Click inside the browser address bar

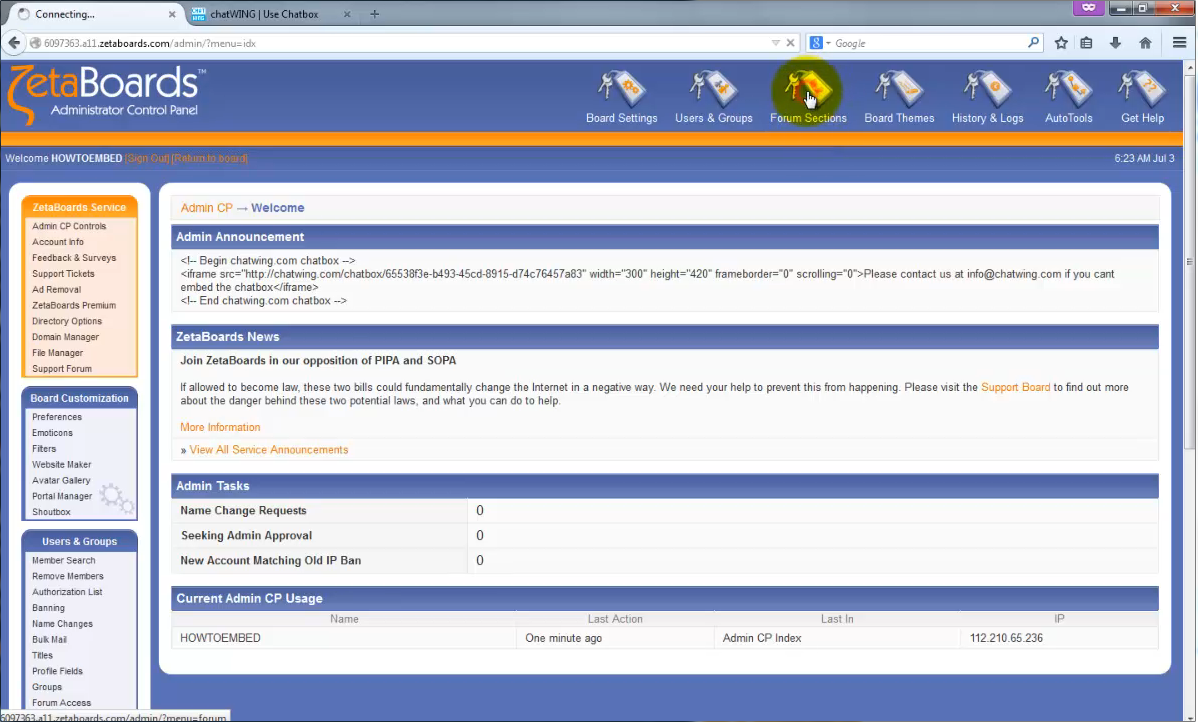point(400,44)
